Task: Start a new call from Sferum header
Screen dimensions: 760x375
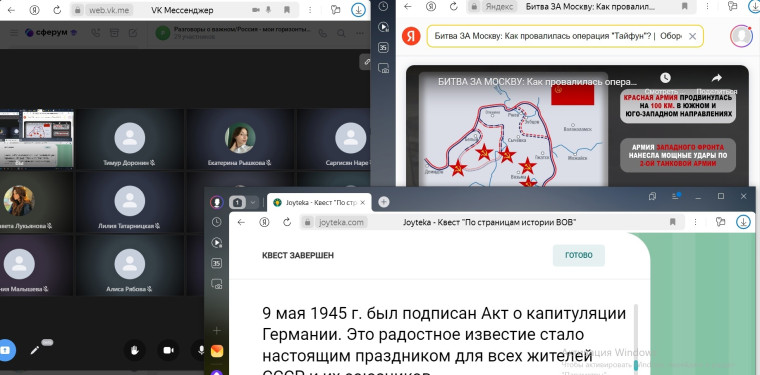Action: [95, 33]
